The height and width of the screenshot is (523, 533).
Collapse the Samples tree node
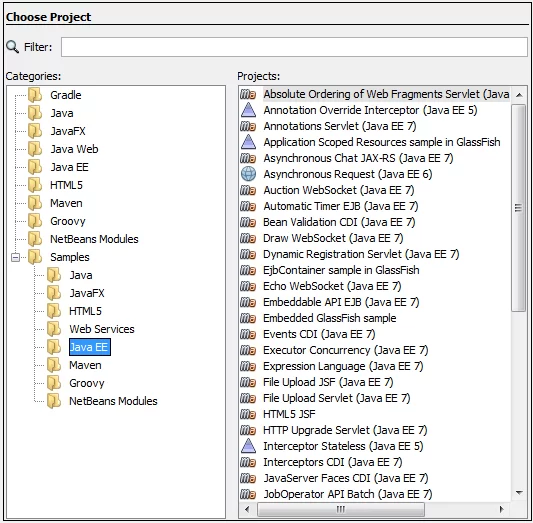[x=15, y=257]
